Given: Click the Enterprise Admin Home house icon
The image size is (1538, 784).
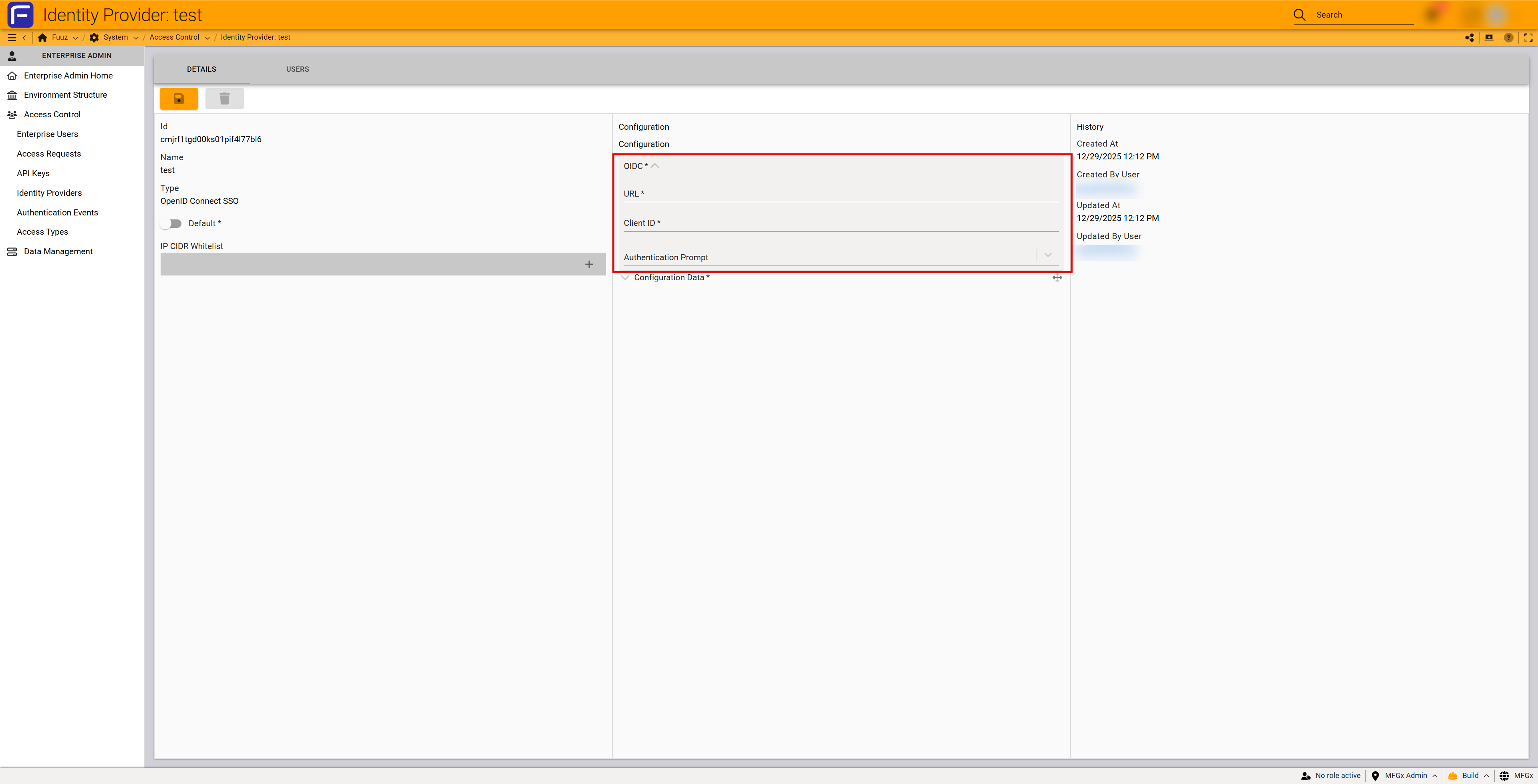Looking at the screenshot, I should coord(12,75).
